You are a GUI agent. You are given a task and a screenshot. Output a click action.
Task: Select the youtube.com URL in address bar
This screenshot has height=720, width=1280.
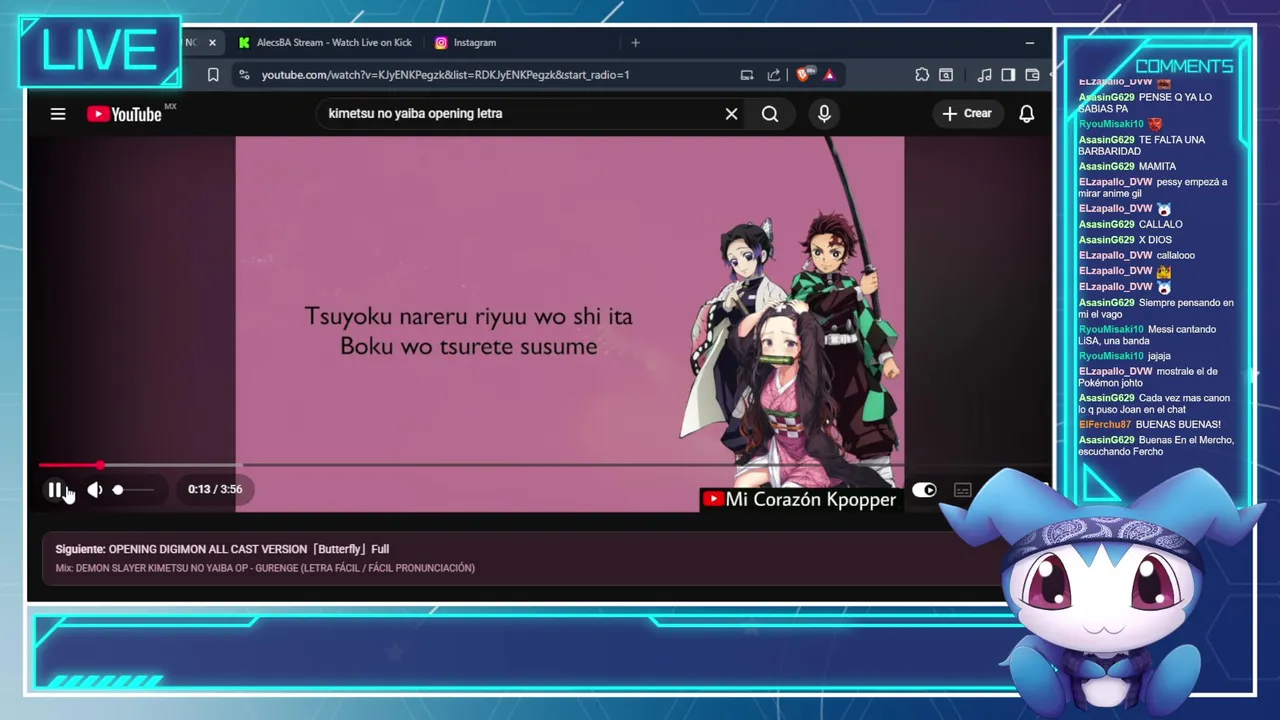pyautogui.click(x=445, y=75)
